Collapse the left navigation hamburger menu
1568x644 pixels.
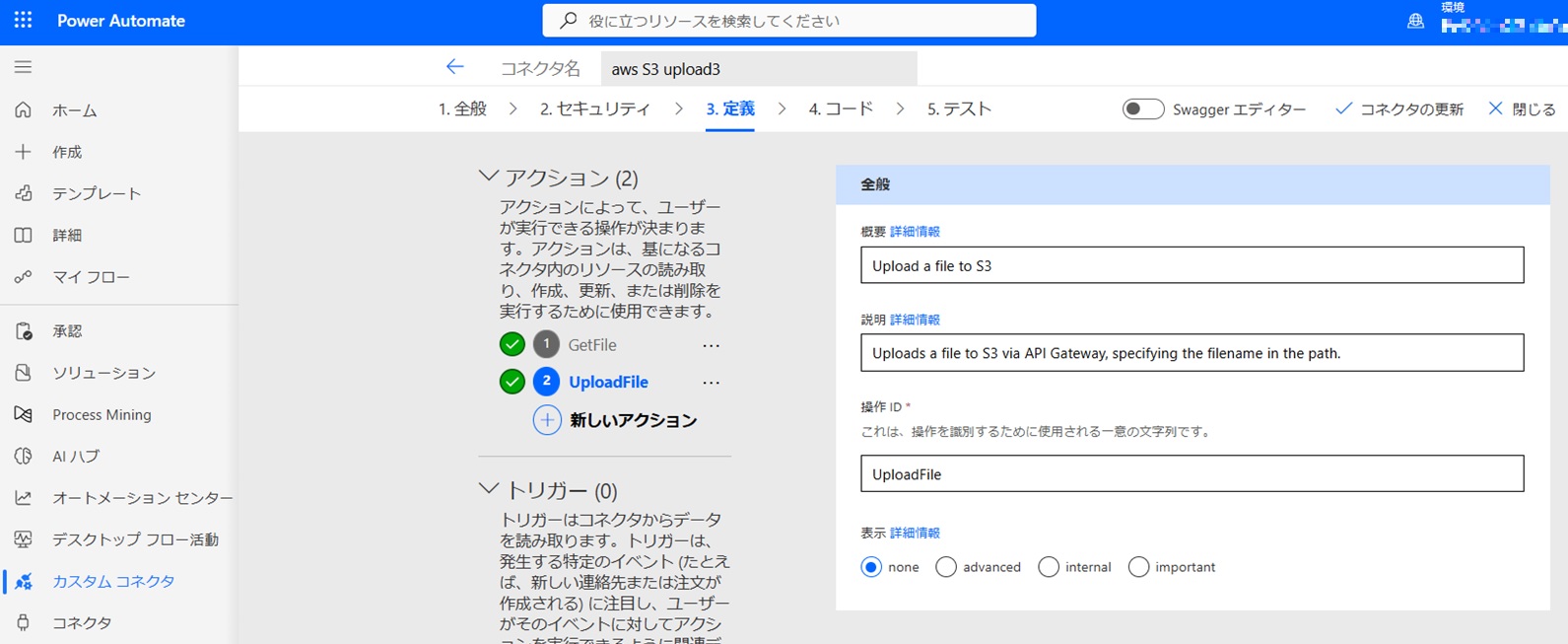click(23, 67)
